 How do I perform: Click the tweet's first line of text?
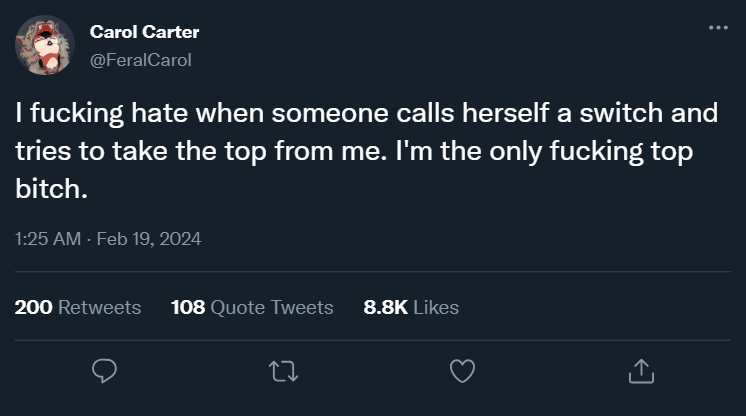click(366, 114)
